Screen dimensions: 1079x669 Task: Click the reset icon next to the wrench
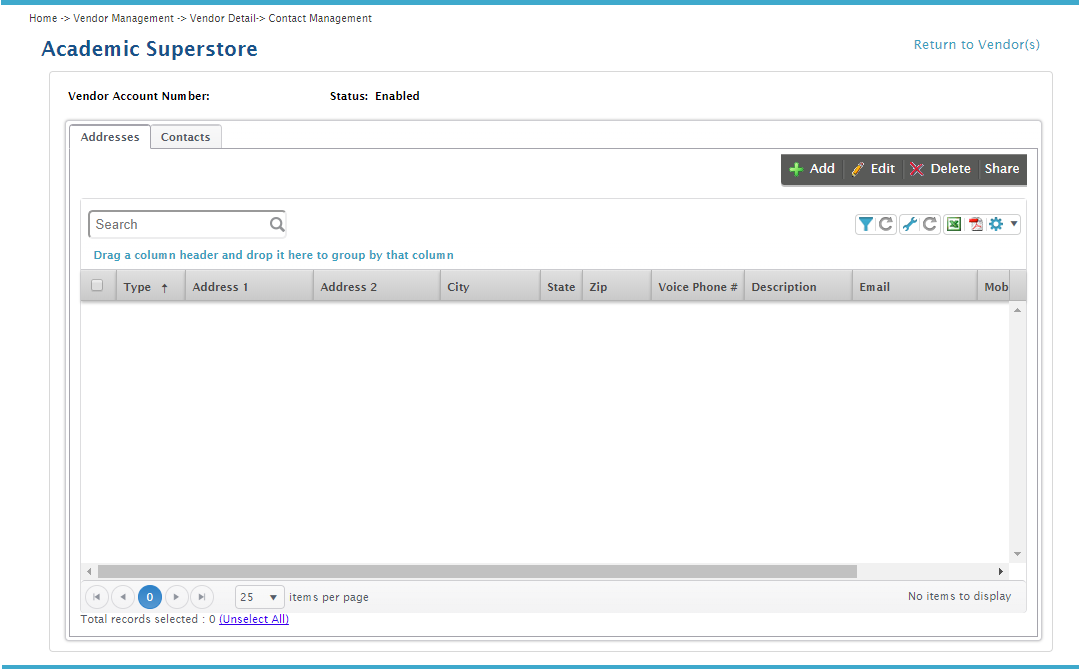click(x=930, y=224)
